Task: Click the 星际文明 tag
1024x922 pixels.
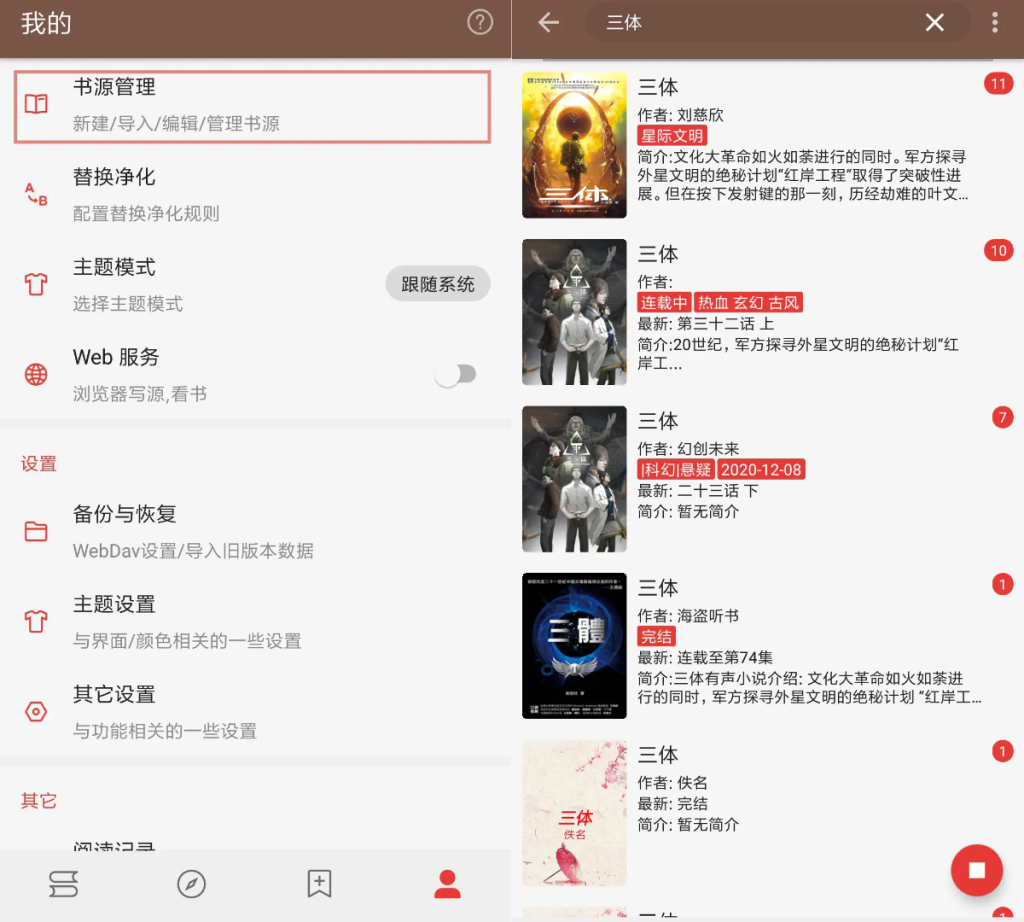Action: (672, 136)
